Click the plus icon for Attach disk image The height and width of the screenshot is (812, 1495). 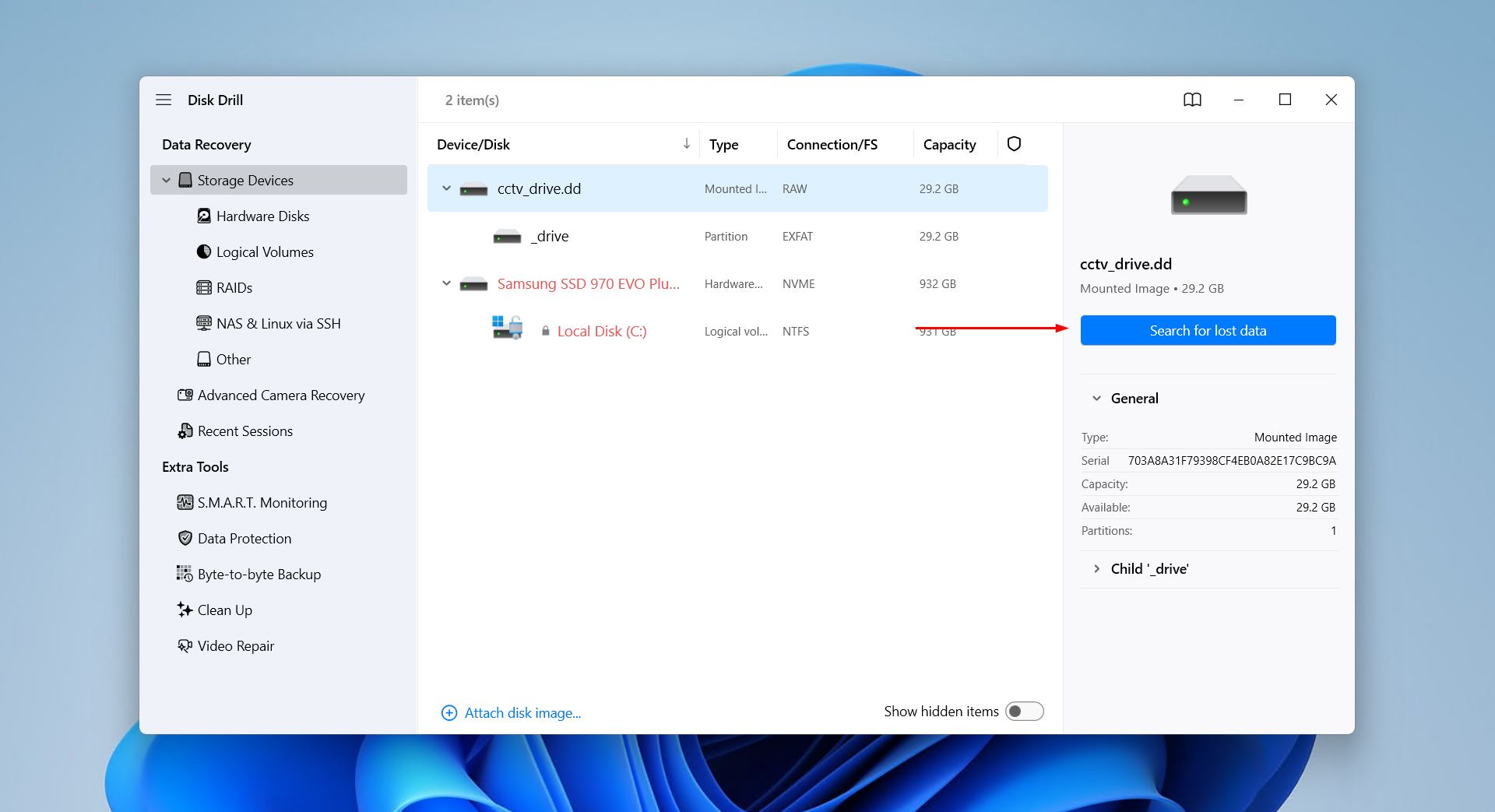tap(449, 712)
